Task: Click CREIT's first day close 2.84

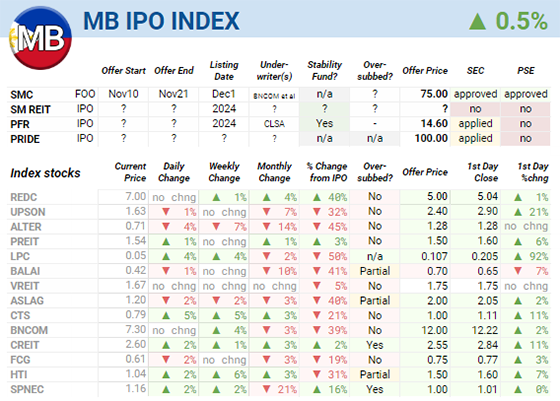Action: (488, 345)
